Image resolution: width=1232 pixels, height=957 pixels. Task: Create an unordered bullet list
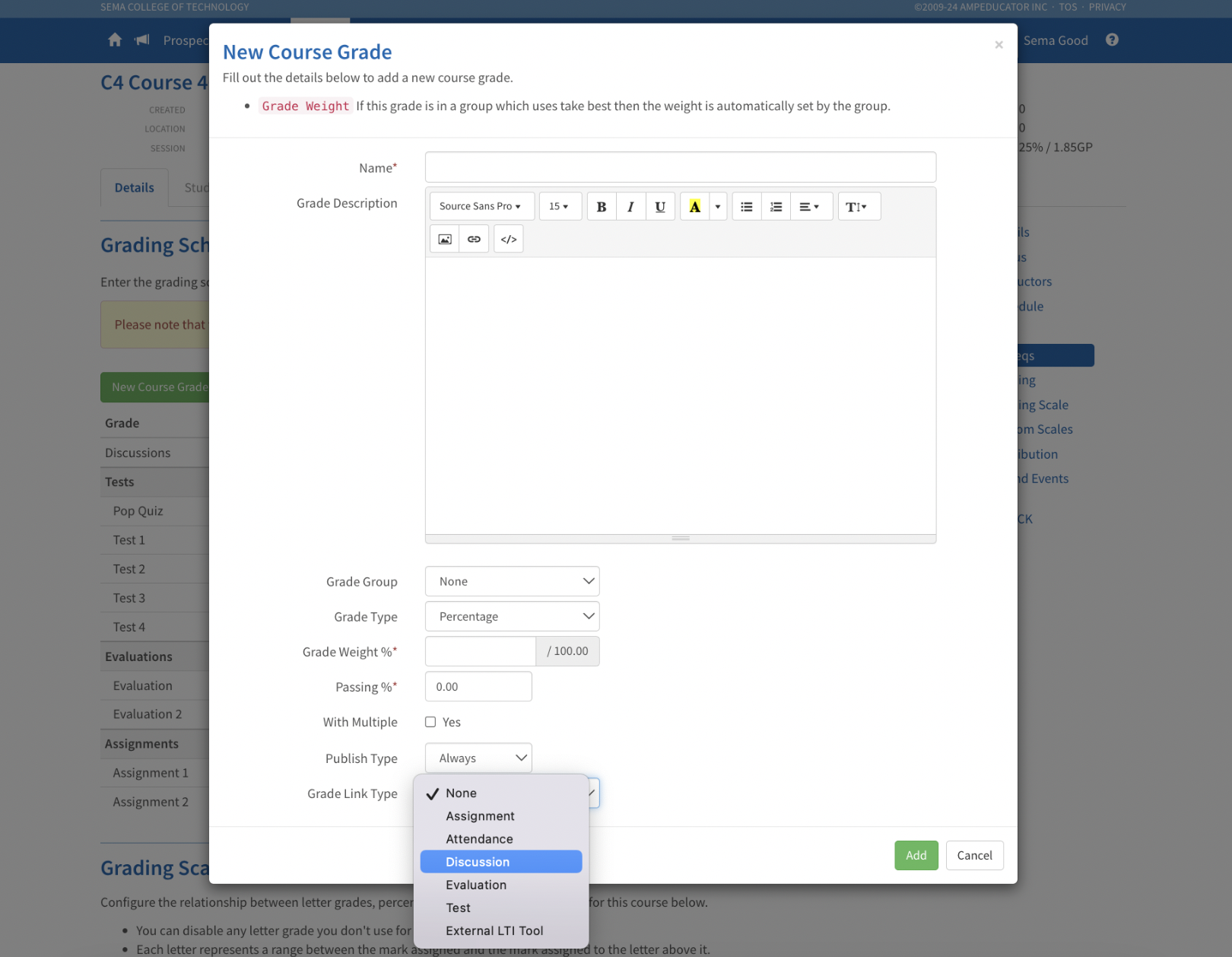(x=747, y=207)
